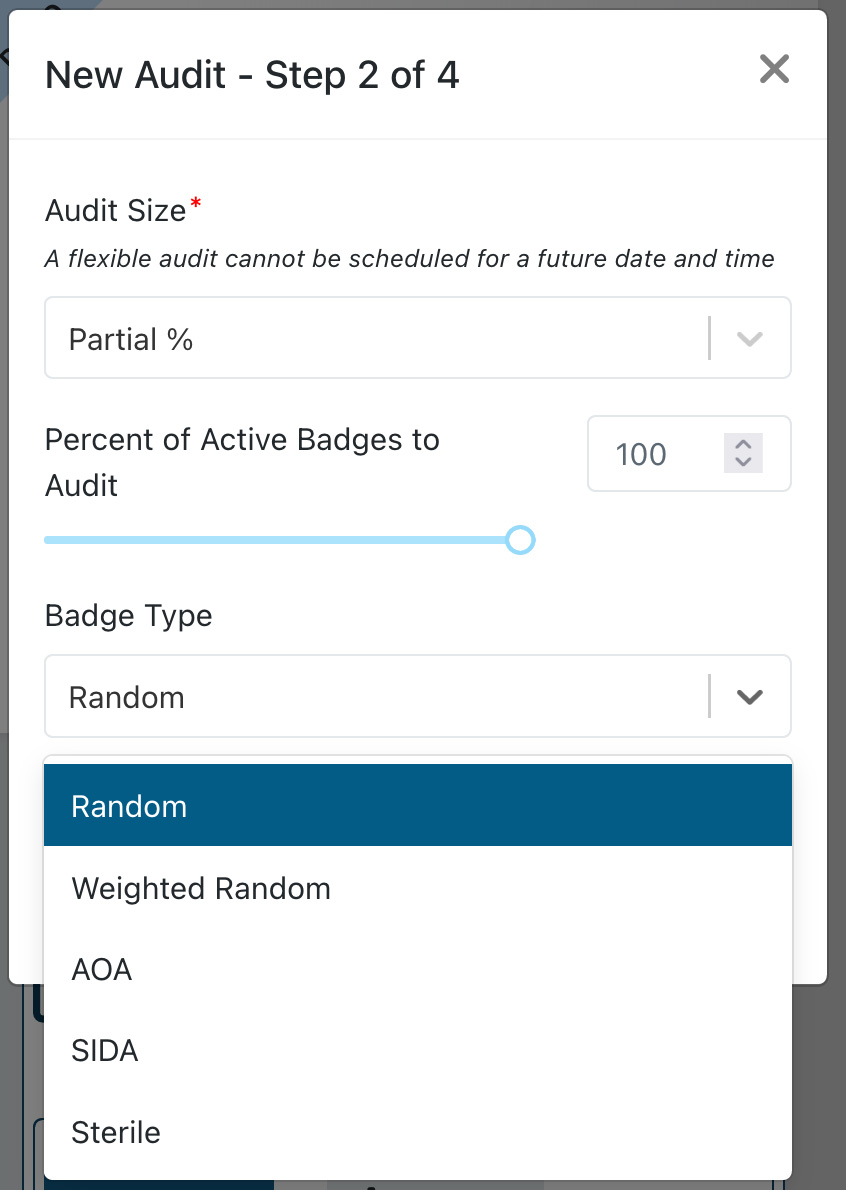Select AOA from the badge type list

(x=102, y=969)
